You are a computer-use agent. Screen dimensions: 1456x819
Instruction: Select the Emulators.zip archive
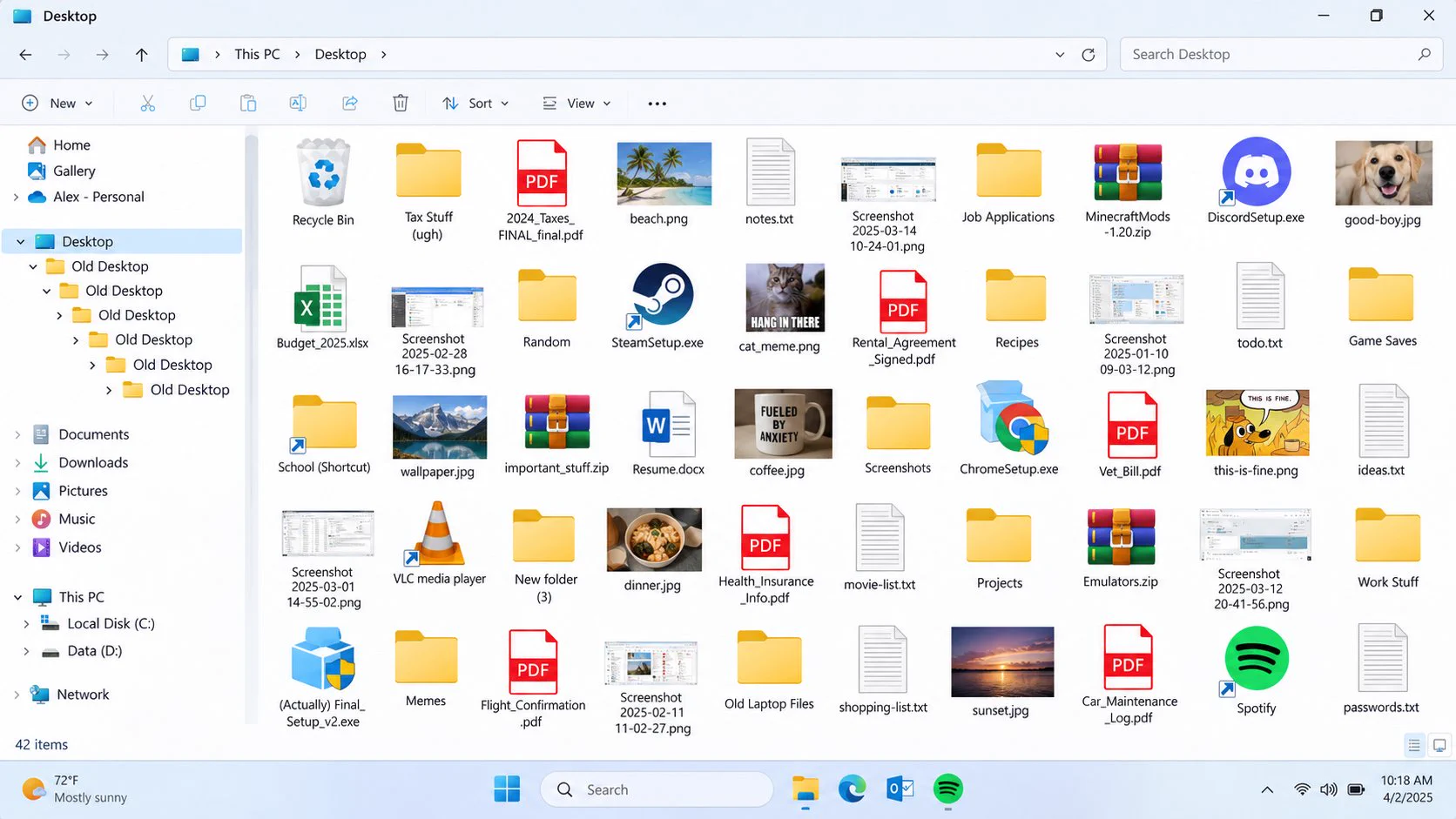1121,537
